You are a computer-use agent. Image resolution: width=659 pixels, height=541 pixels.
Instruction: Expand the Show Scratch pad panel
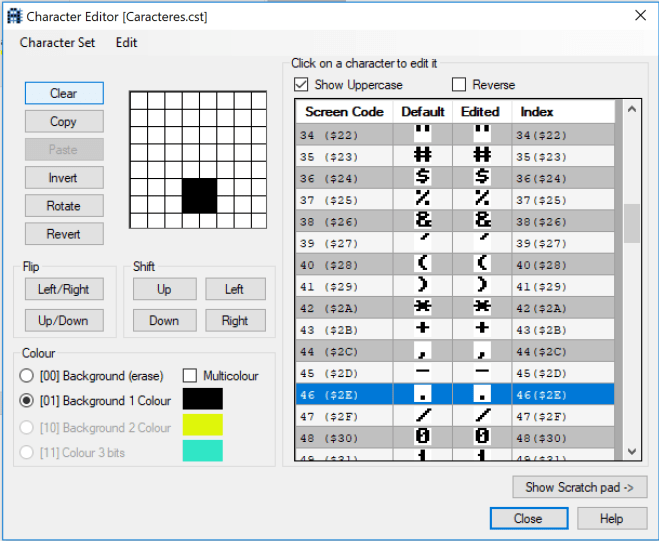coord(579,487)
